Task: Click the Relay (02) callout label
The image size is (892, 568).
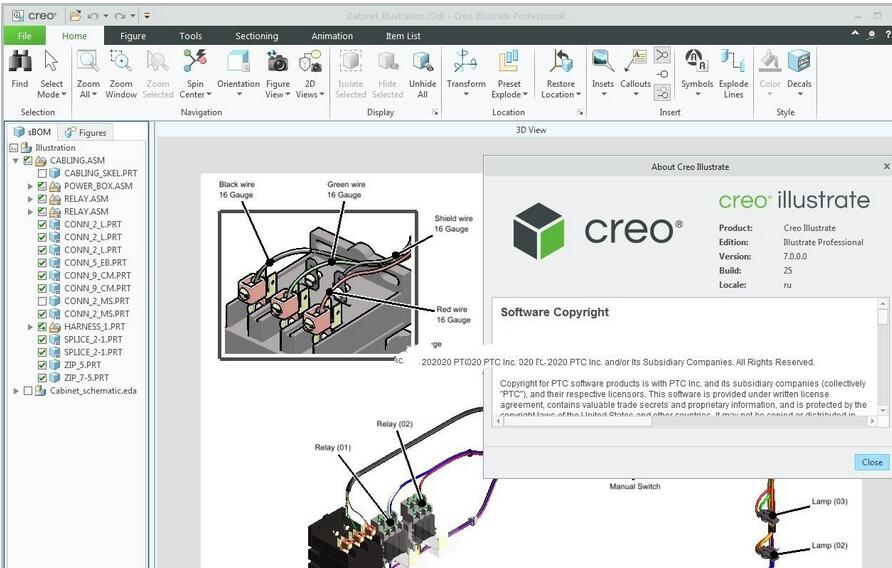Action: tap(394, 424)
